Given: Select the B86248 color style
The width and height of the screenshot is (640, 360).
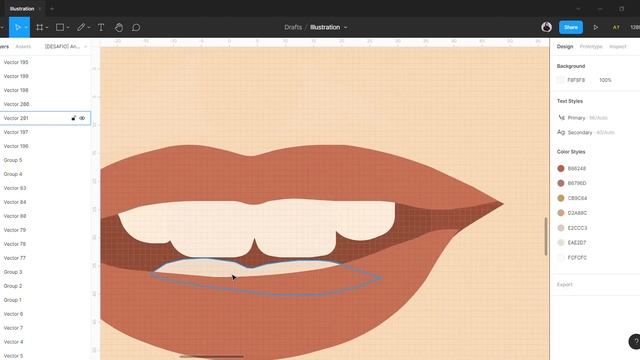Looking at the screenshot, I should click(x=572, y=168).
